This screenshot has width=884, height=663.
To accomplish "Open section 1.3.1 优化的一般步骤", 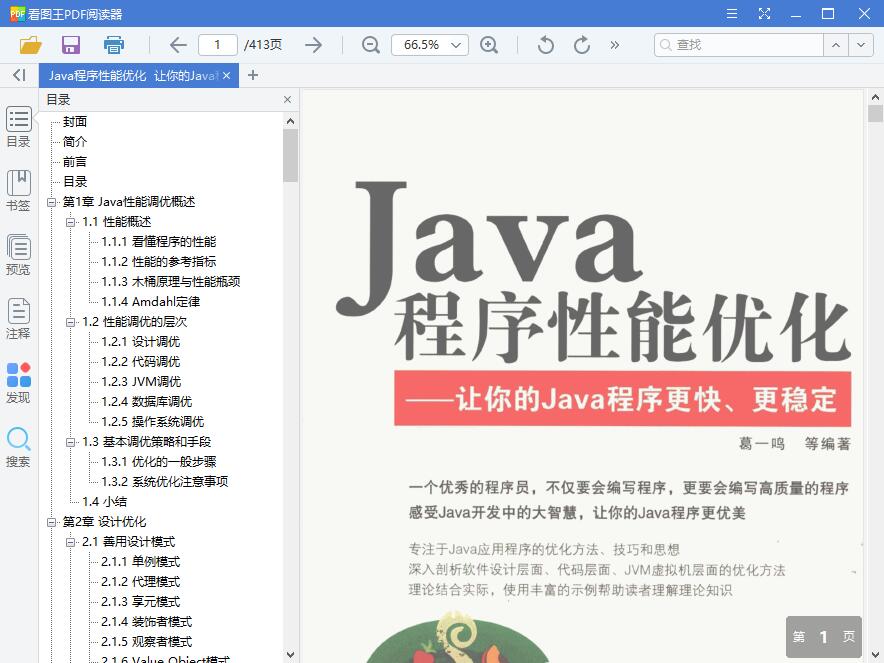I will pyautogui.click(x=158, y=462).
